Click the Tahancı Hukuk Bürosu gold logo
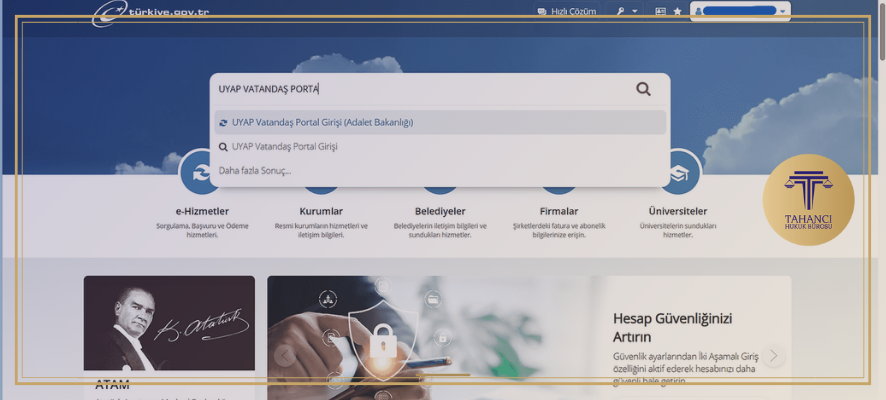This screenshot has width=886, height=400. [x=807, y=200]
